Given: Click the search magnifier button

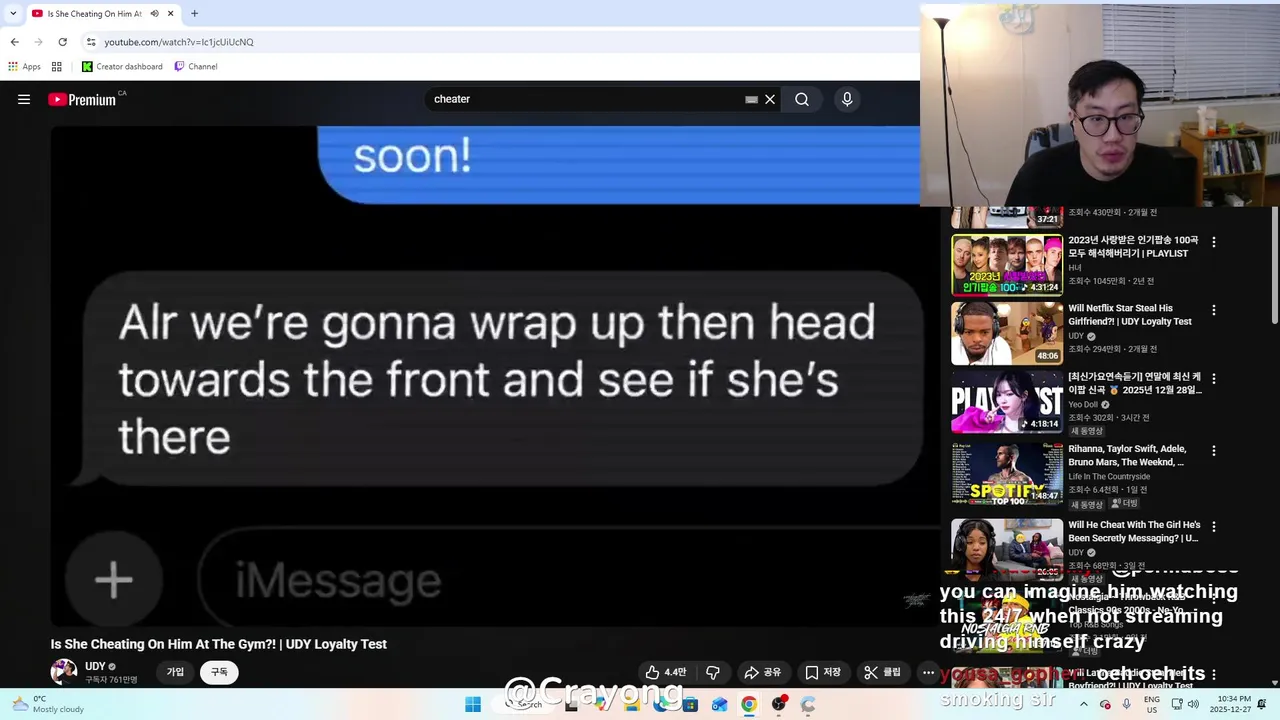Looking at the screenshot, I should (x=802, y=99).
